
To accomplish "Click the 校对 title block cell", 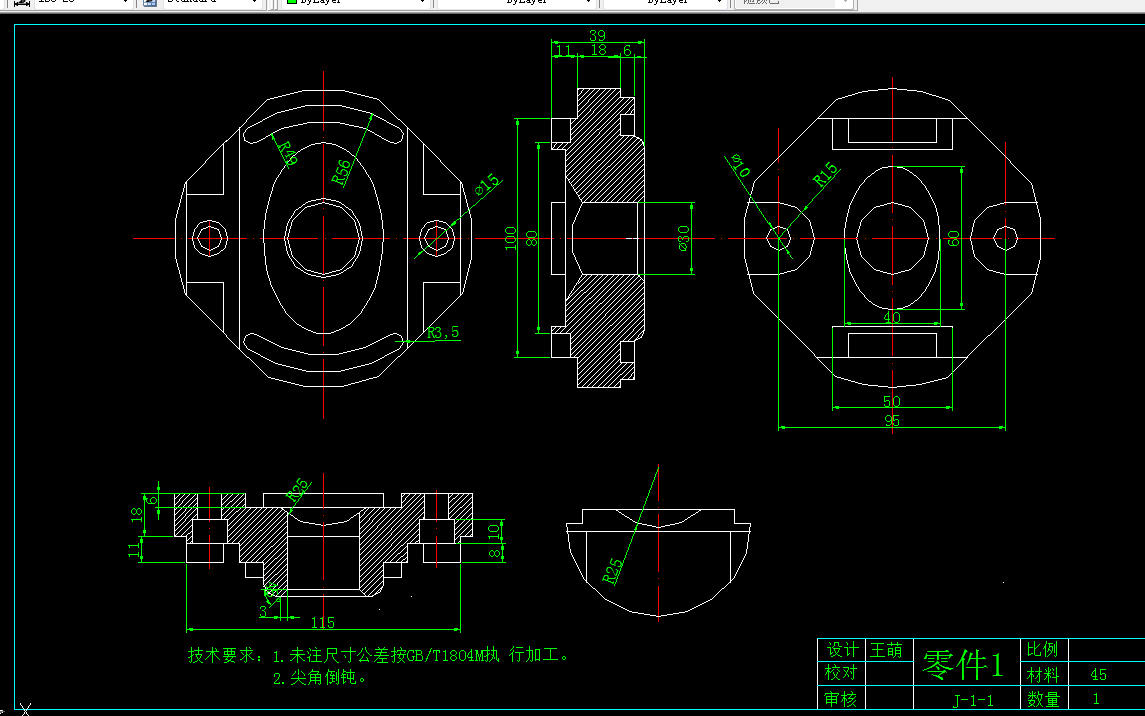I will 841,672.
